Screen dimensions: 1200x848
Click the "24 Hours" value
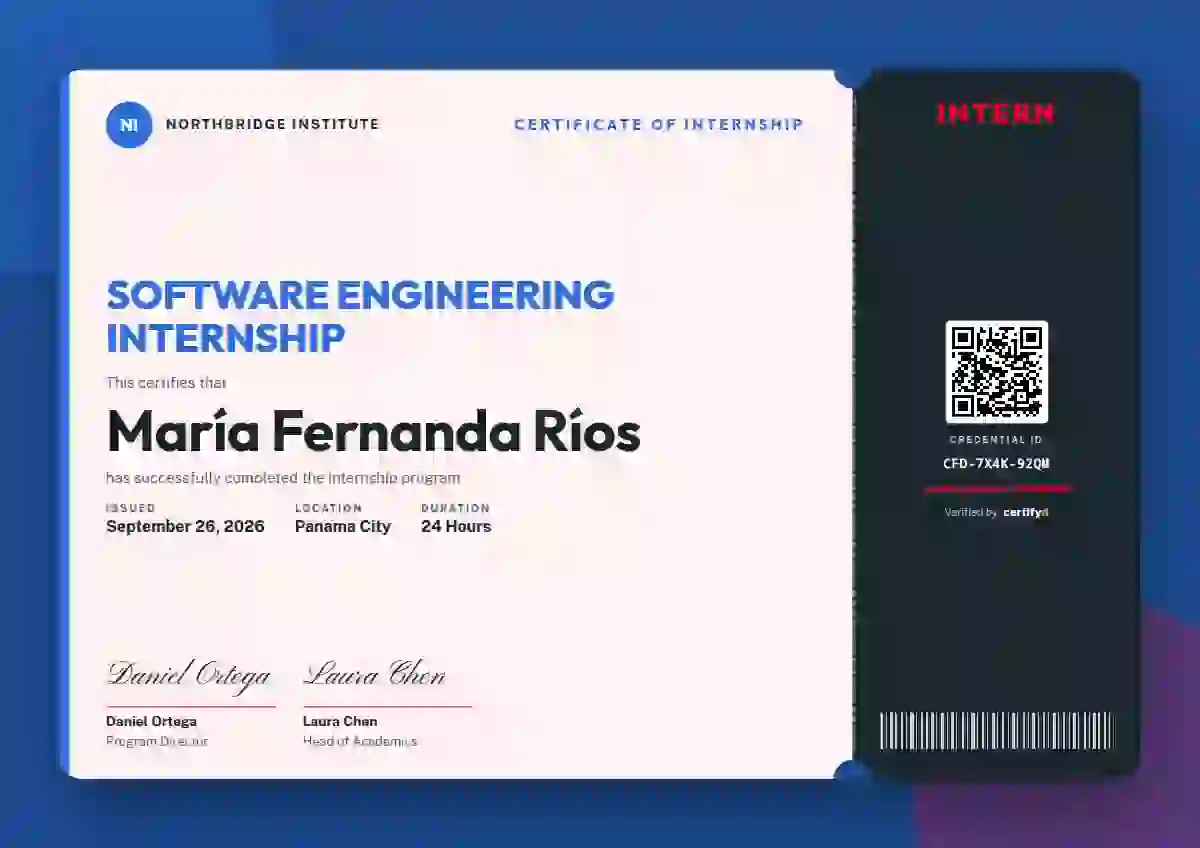click(x=456, y=527)
